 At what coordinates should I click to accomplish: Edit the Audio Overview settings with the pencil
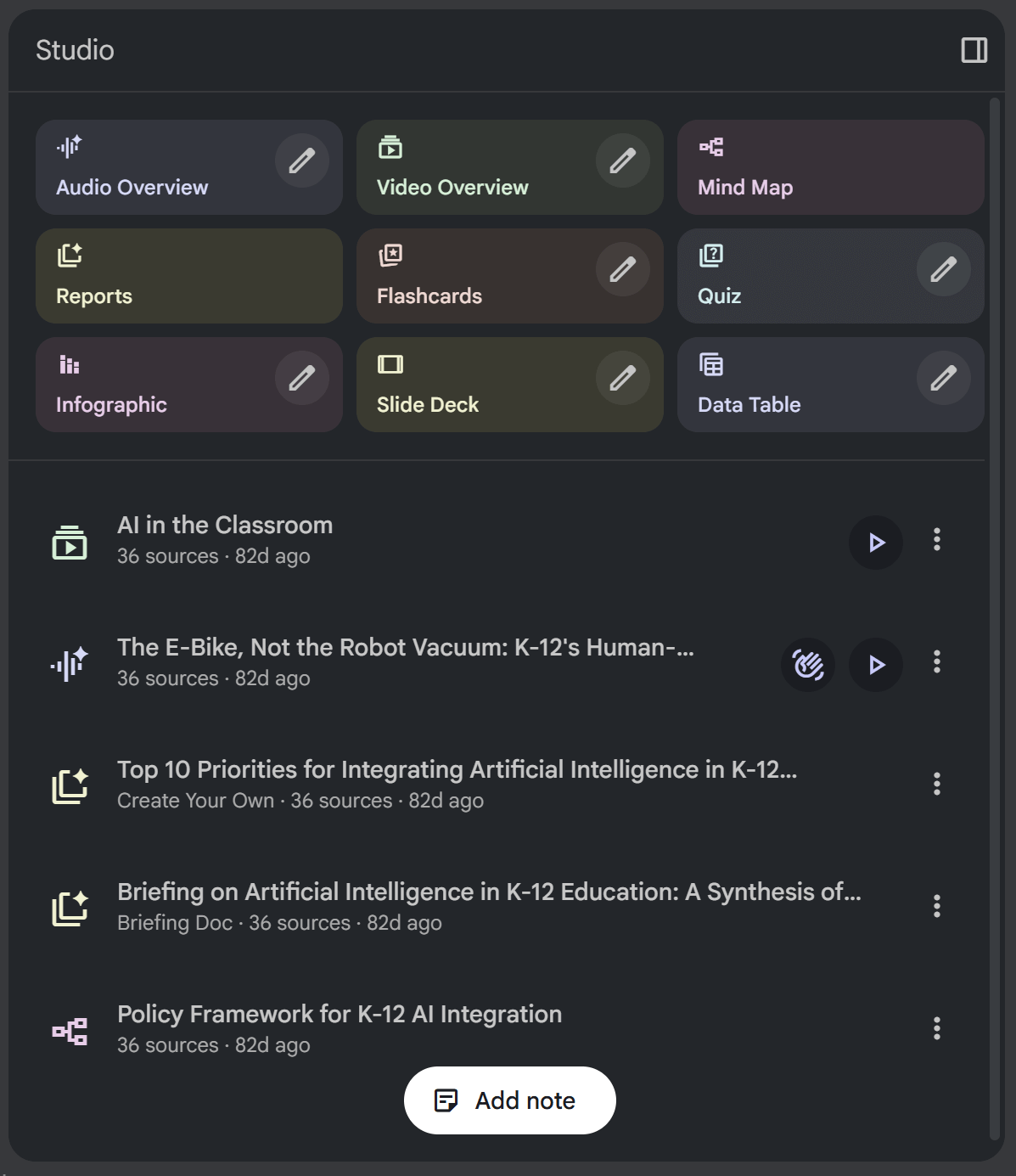(x=301, y=160)
